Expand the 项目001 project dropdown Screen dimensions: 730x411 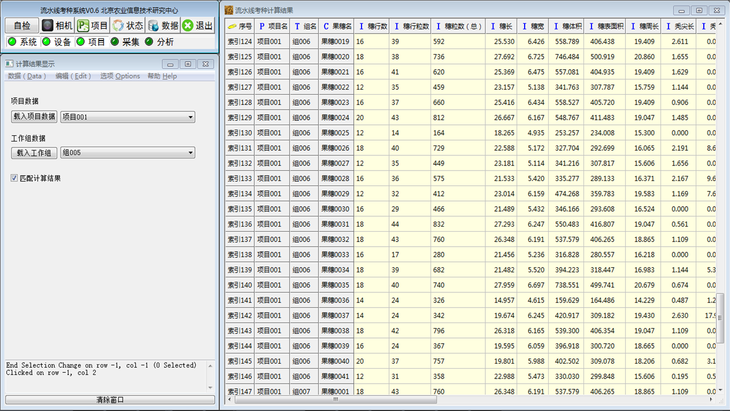tap(190, 117)
